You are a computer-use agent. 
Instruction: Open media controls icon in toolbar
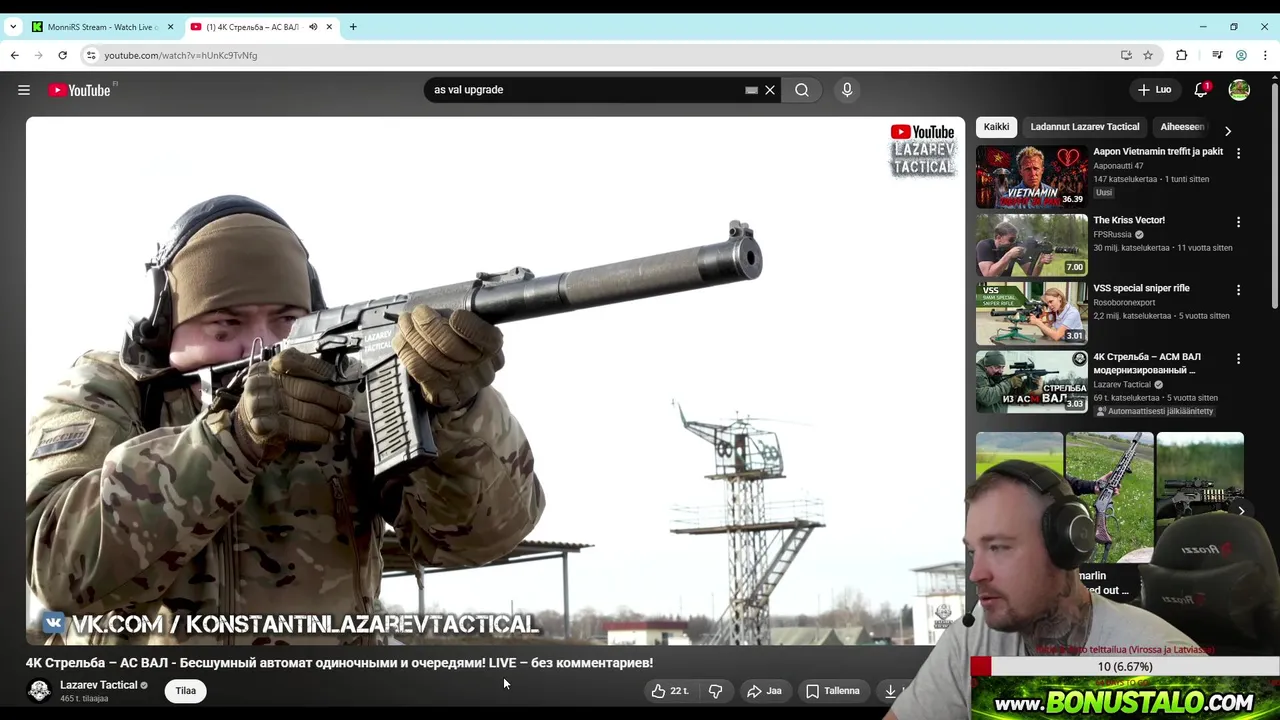point(1217,55)
